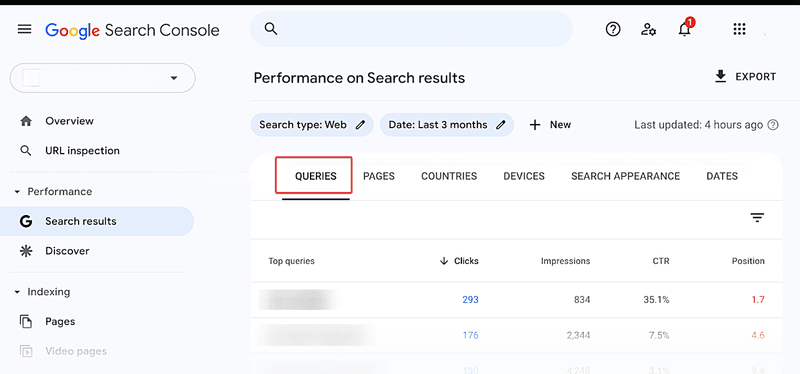Click the Google Search Console logo
Image resolution: width=800 pixels, height=374 pixels.
132,31
